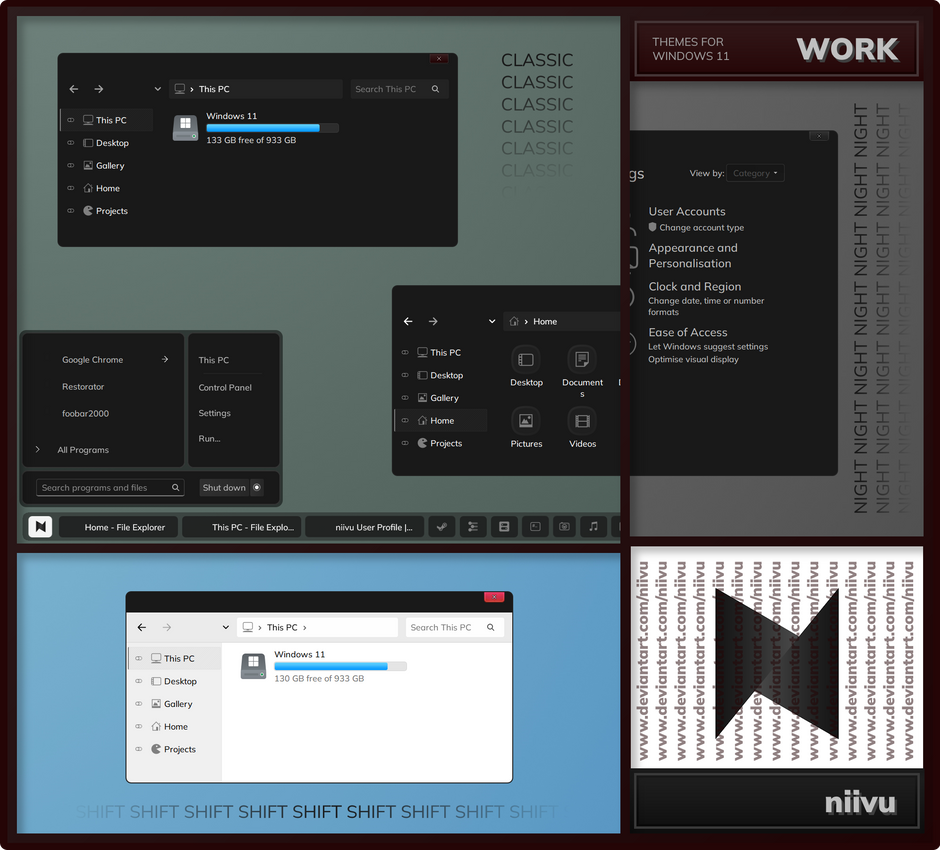Open the start menu logo button on taskbar
This screenshot has height=850, width=940.
click(x=40, y=527)
